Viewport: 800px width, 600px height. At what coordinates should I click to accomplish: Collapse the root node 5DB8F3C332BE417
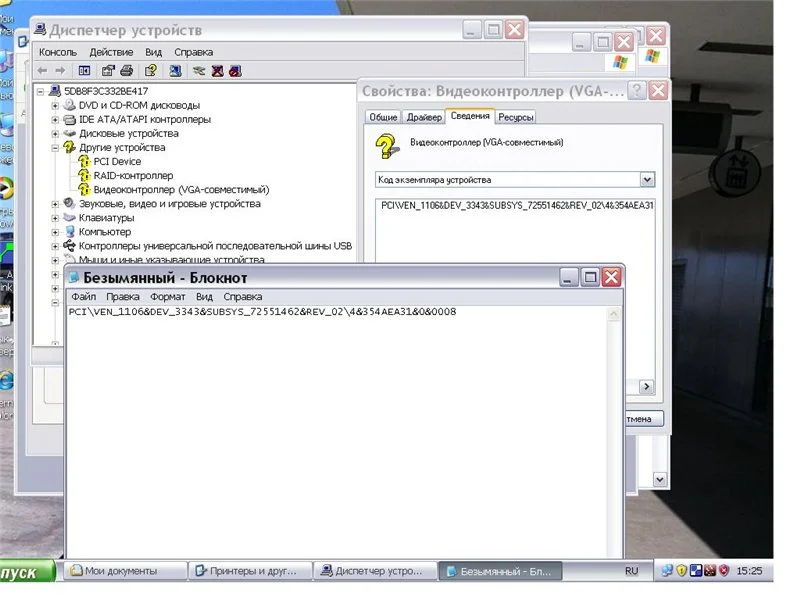coord(40,92)
